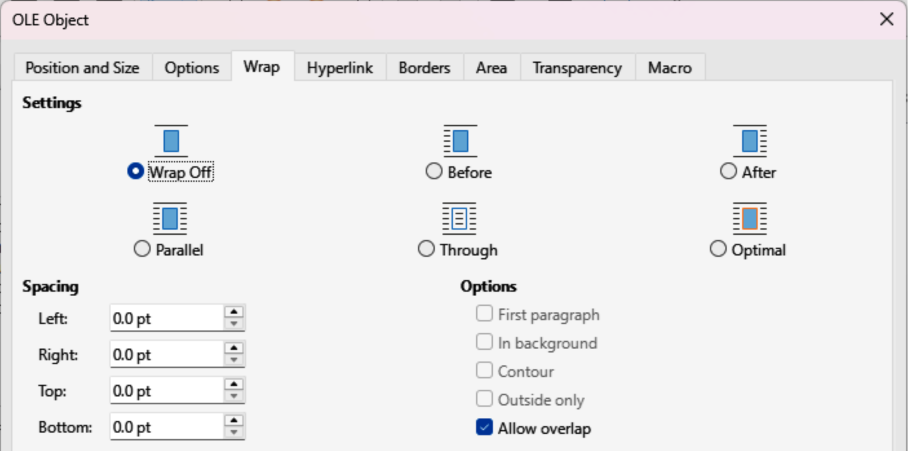Open the Transparency tab

pyautogui.click(x=577, y=68)
